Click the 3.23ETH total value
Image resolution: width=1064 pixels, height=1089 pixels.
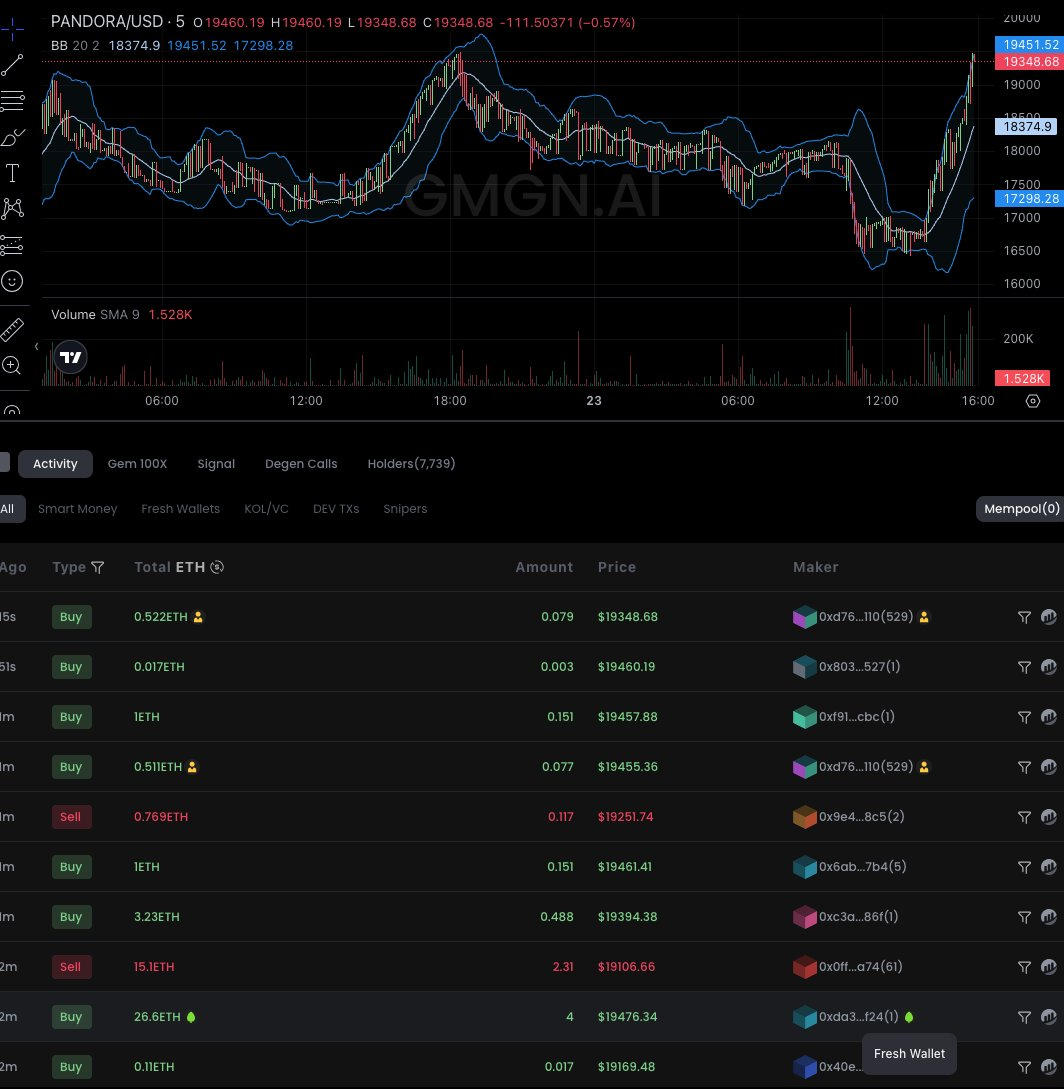156,917
